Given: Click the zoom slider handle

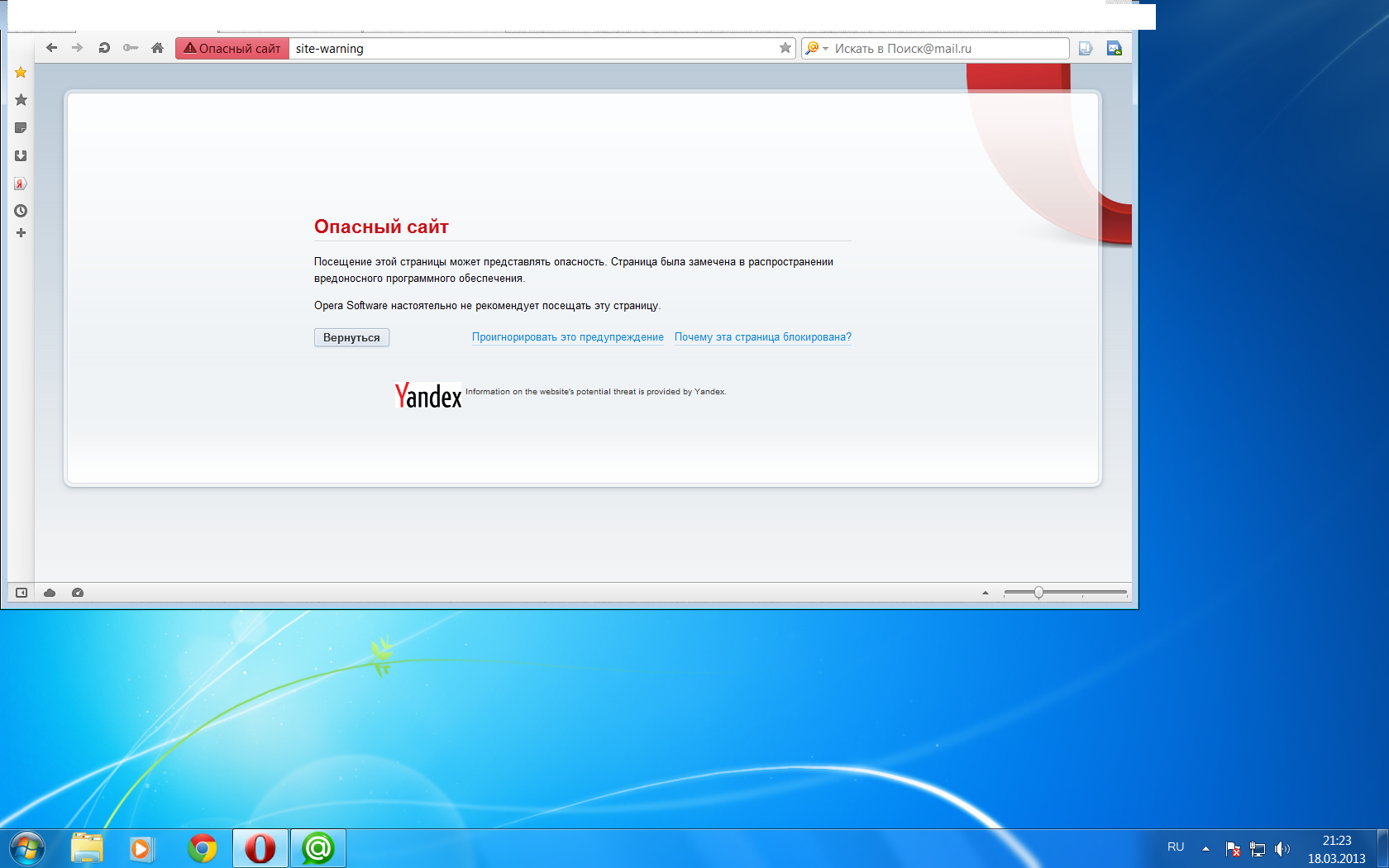Looking at the screenshot, I should 1038,593.
